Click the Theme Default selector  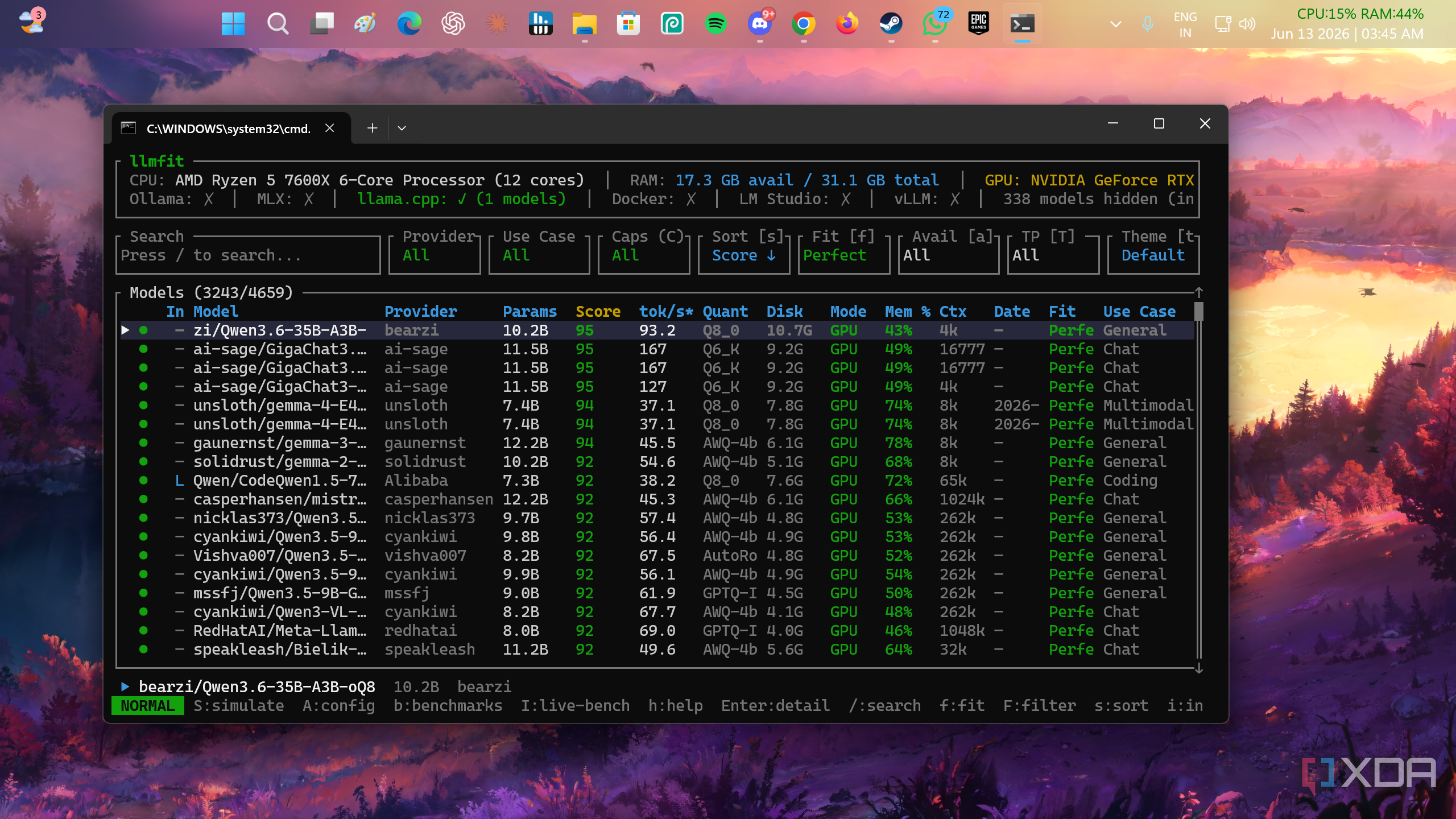[1153, 255]
